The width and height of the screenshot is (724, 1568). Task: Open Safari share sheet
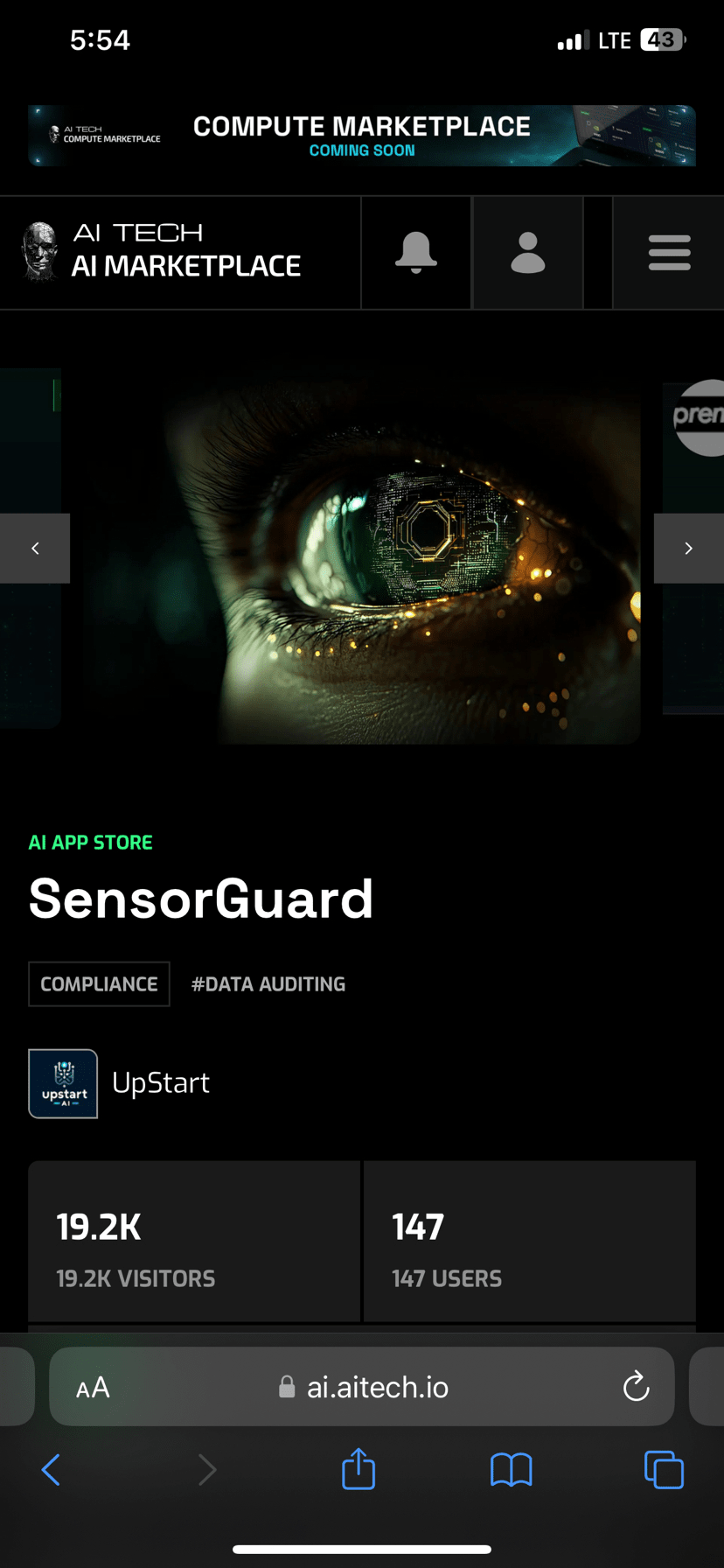359,1468
